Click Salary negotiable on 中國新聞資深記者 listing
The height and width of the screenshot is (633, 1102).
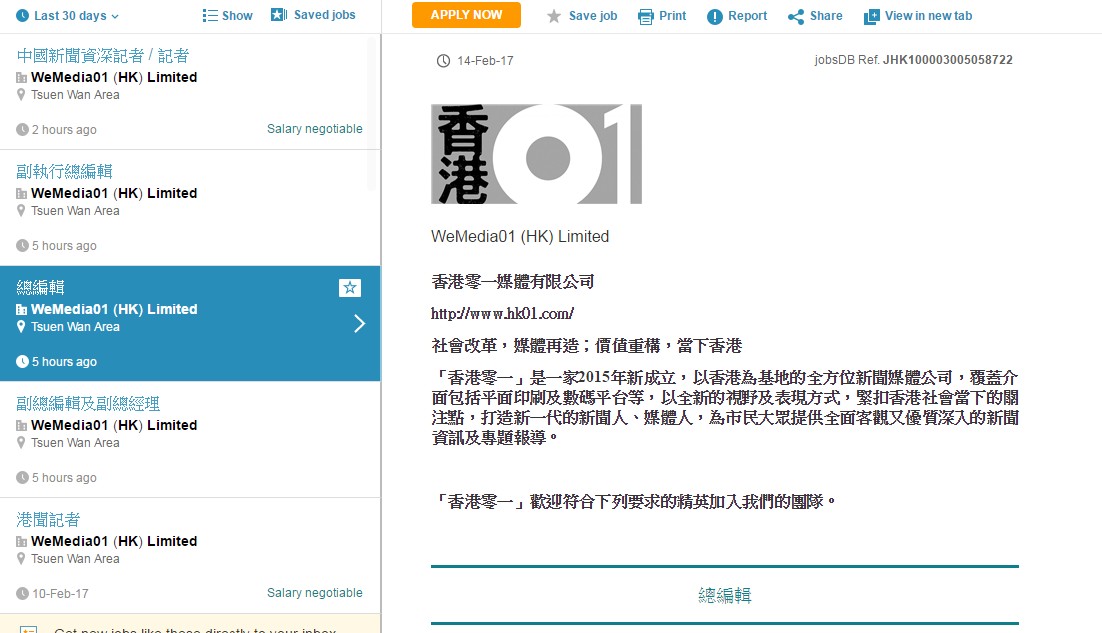[x=315, y=129]
